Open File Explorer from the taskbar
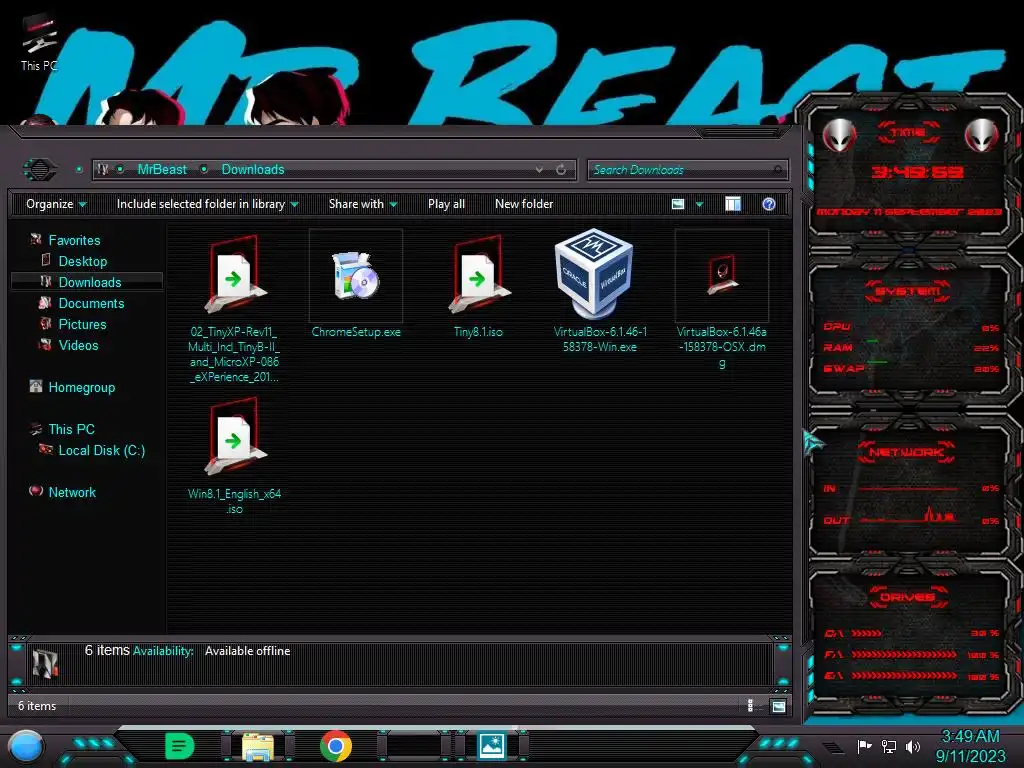The image size is (1024, 768). 258,746
